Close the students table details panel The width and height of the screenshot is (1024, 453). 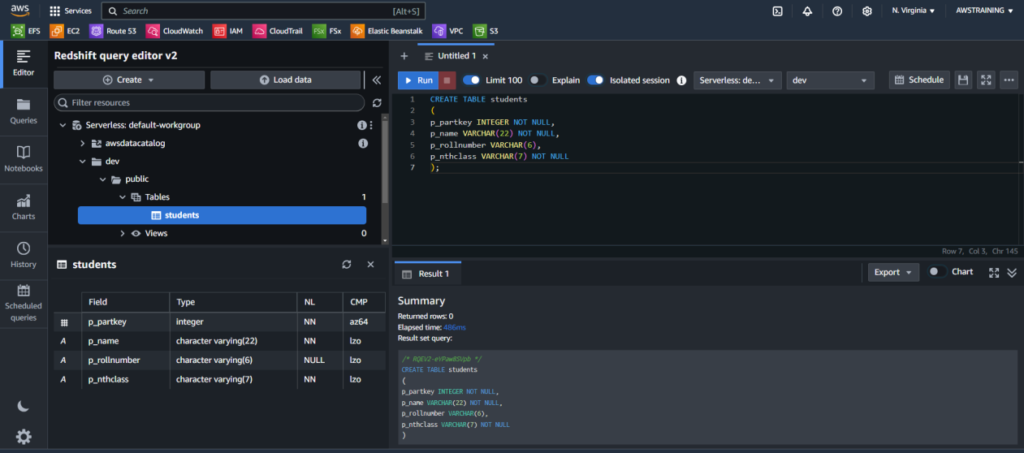tap(370, 264)
